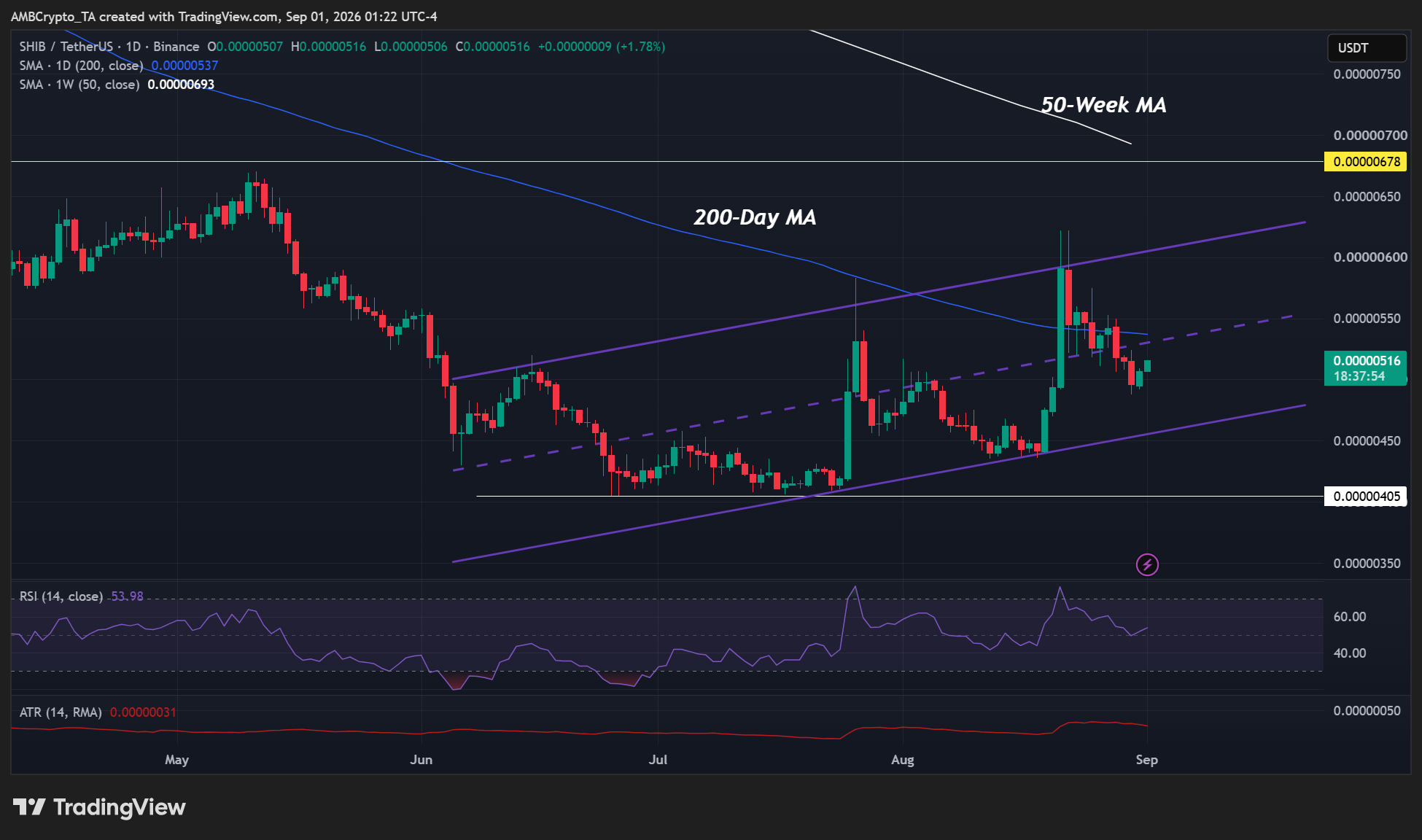Click the ATR (14, RMA) indicator label
This screenshot has height=840, width=1422.
point(61,712)
